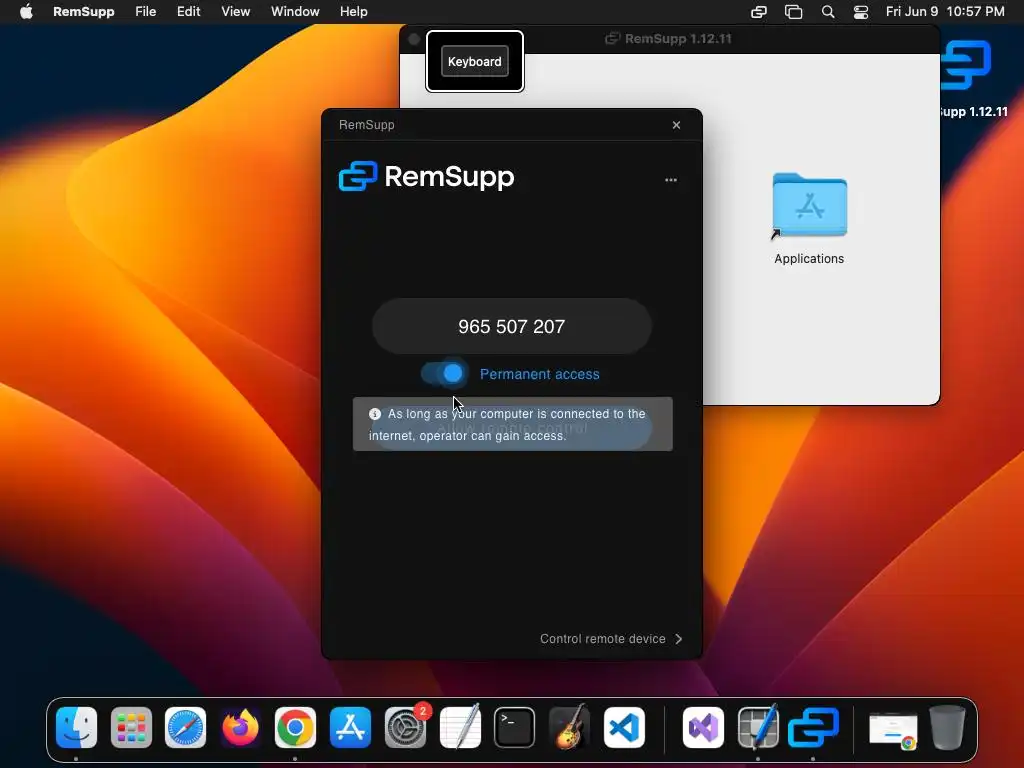Click Control remote device link

[602, 639]
